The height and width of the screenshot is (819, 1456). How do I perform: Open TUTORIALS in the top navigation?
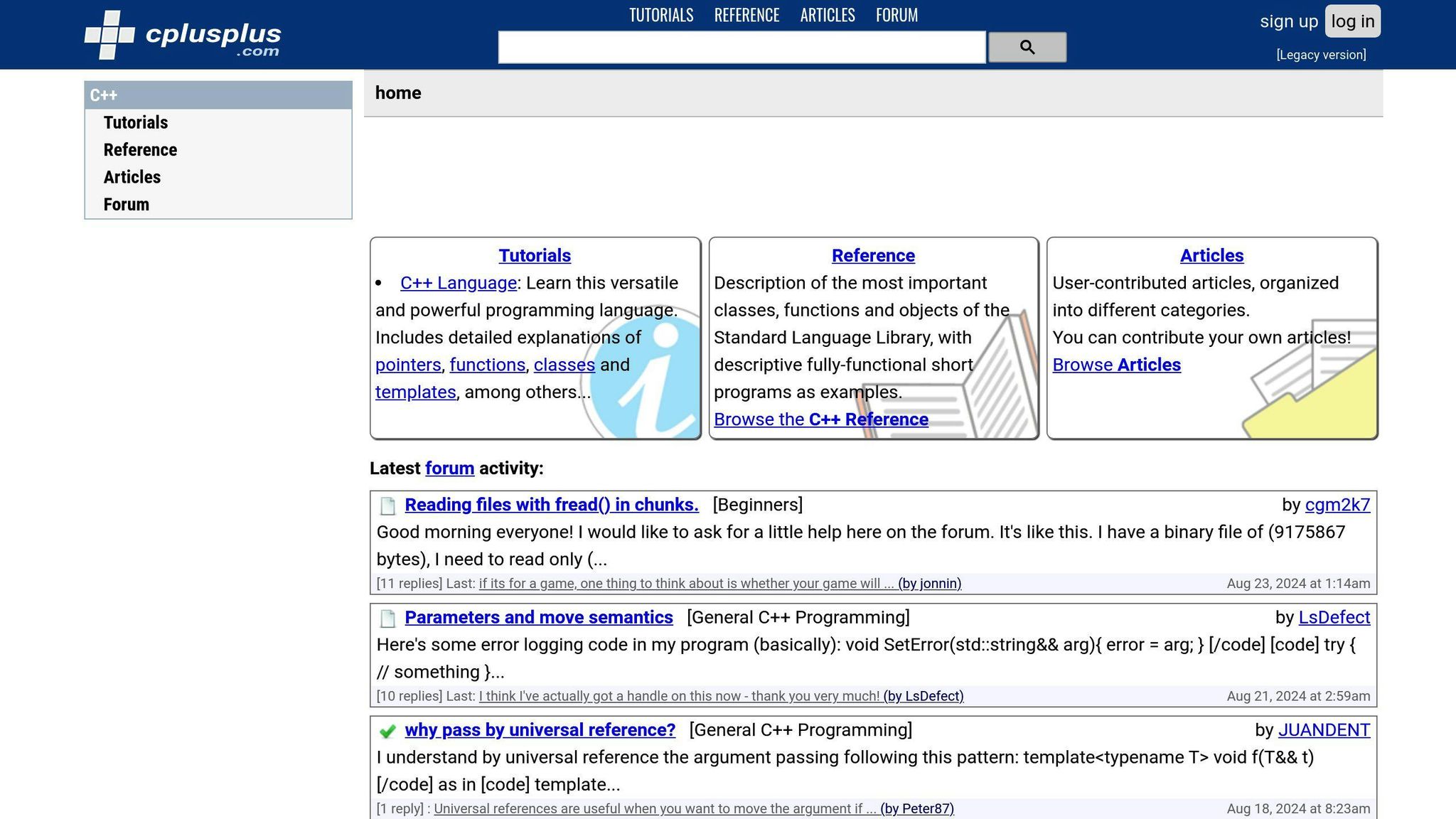click(660, 15)
